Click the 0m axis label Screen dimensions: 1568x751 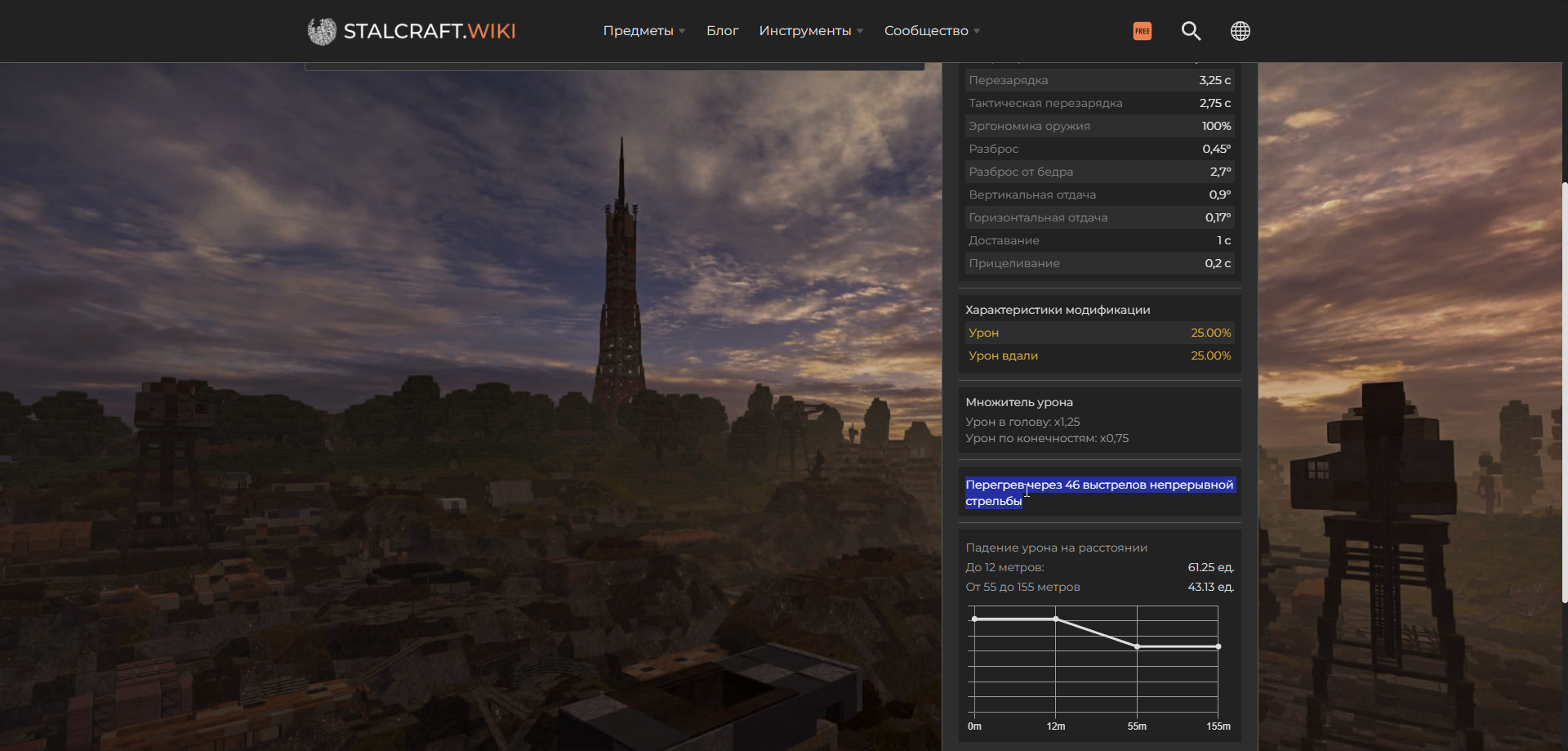[x=974, y=726]
